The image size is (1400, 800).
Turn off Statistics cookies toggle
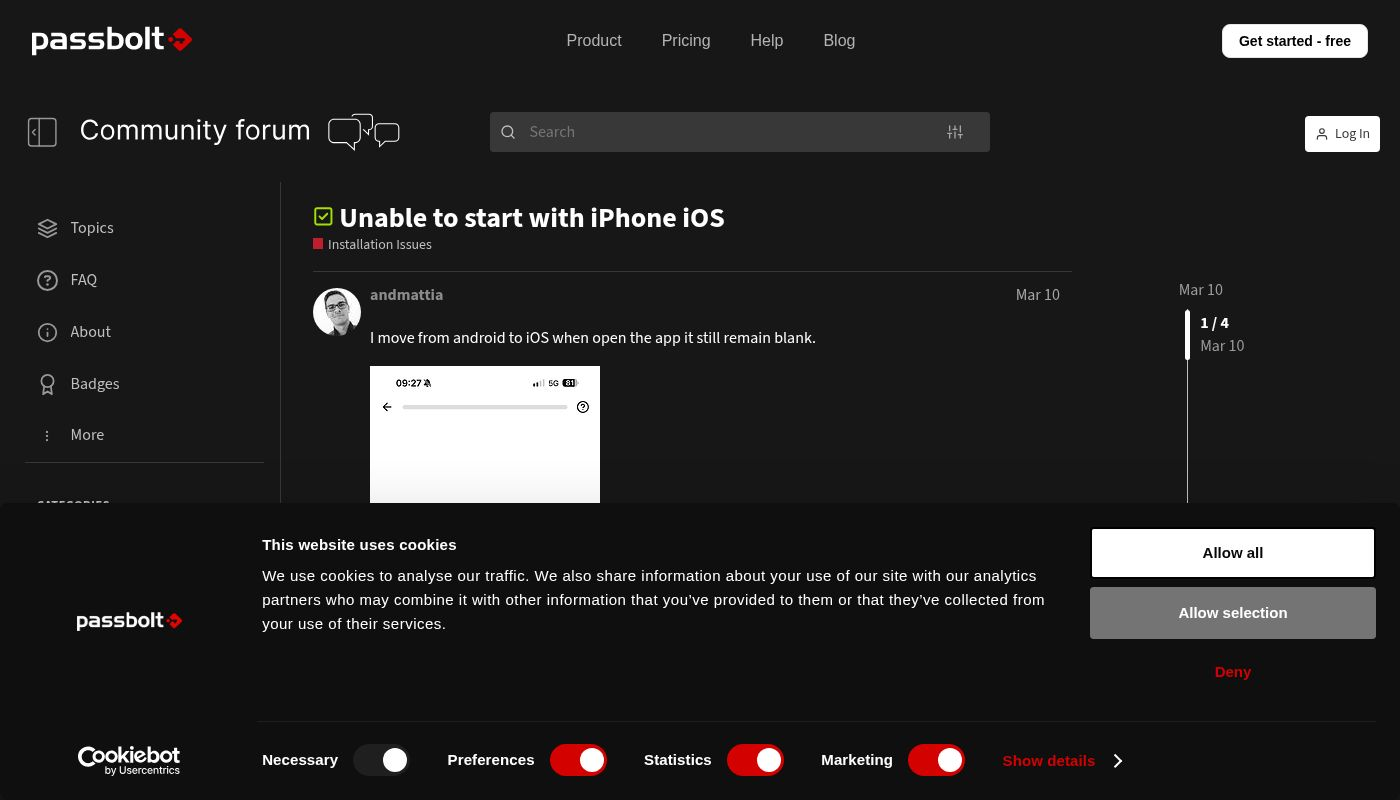[755, 761]
